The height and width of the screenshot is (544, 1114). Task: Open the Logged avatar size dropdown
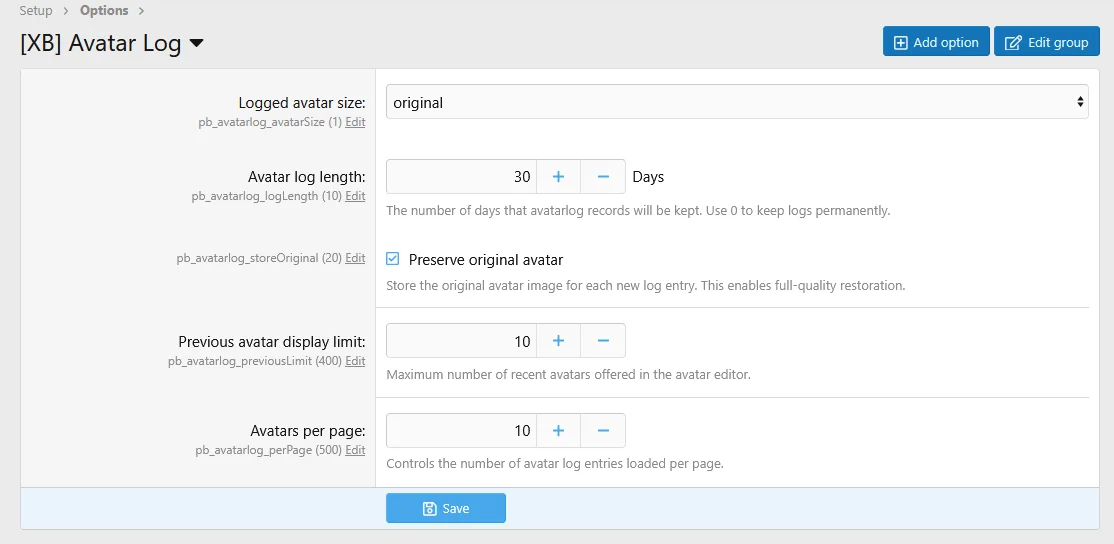[x=737, y=102]
